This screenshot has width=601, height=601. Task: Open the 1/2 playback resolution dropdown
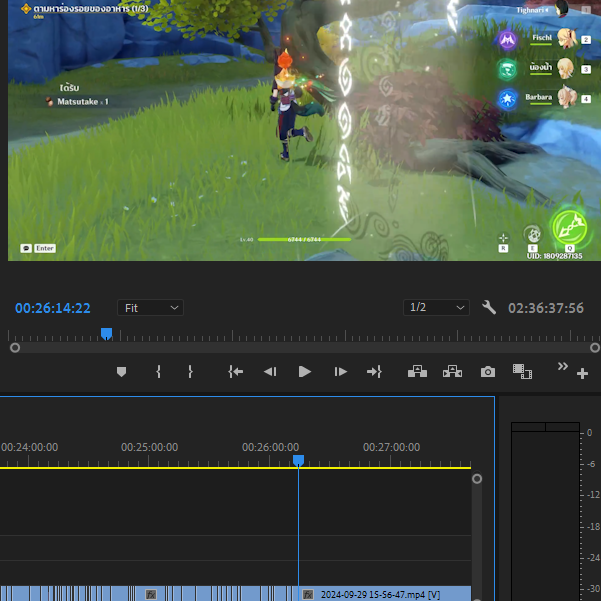pyautogui.click(x=436, y=307)
